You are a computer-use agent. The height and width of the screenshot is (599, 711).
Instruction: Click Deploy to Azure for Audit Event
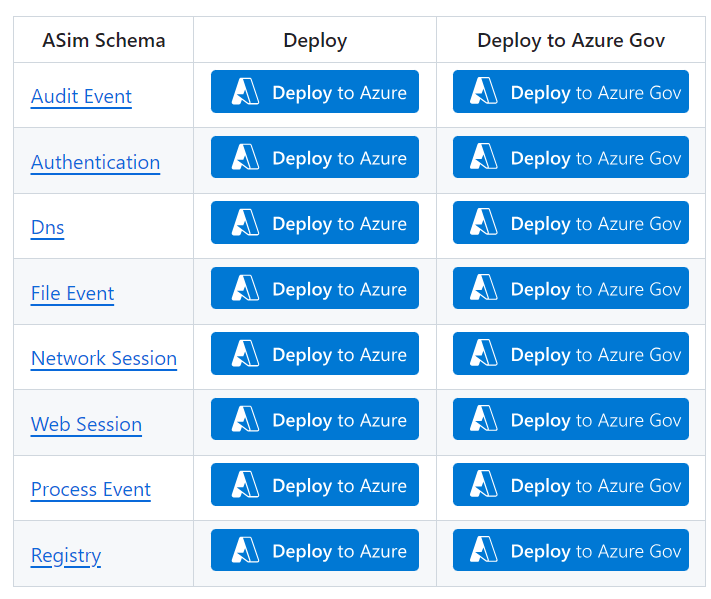[x=315, y=92]
